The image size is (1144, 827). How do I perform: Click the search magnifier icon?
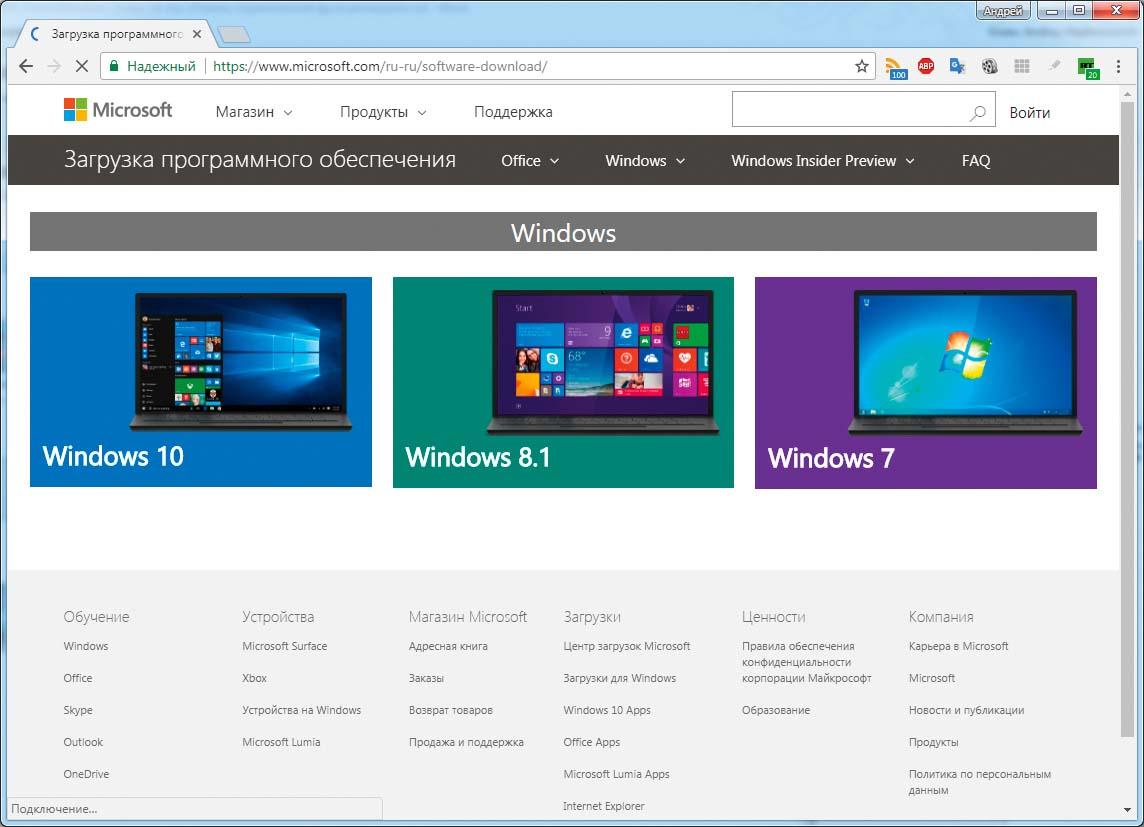tap(977, 113)
